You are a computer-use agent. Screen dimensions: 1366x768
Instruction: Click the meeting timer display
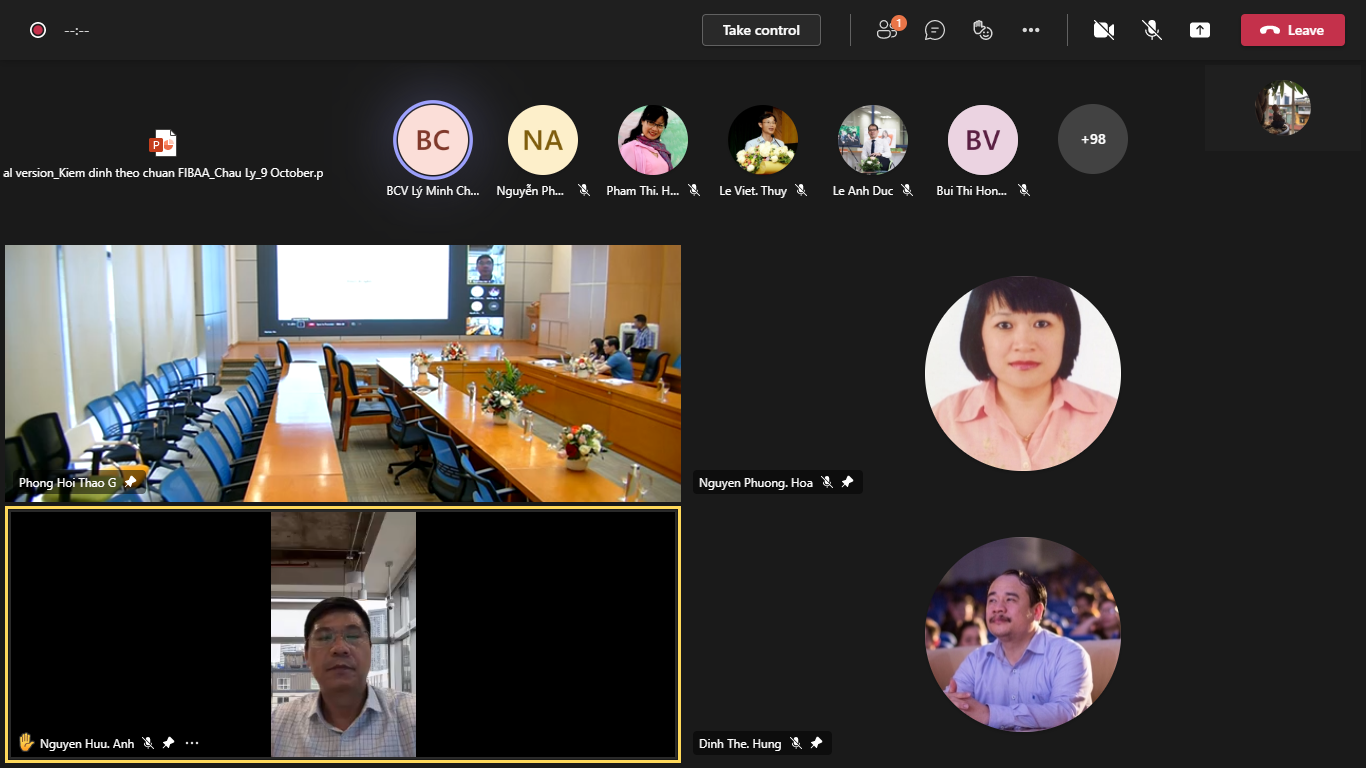[x=77, y=30]
